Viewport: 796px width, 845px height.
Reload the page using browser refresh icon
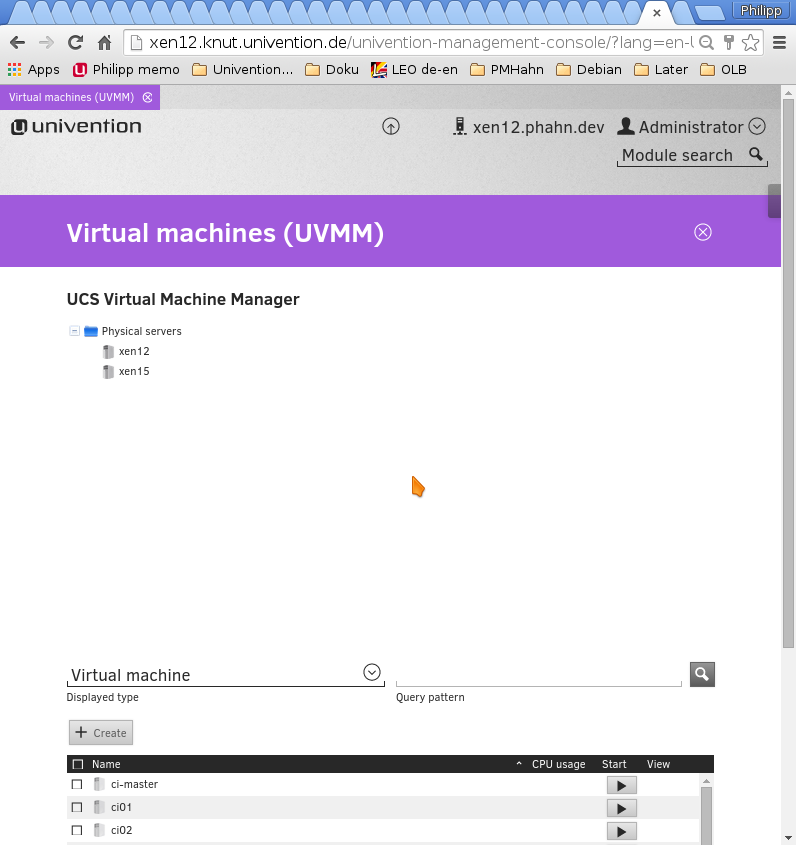[75, 42]
